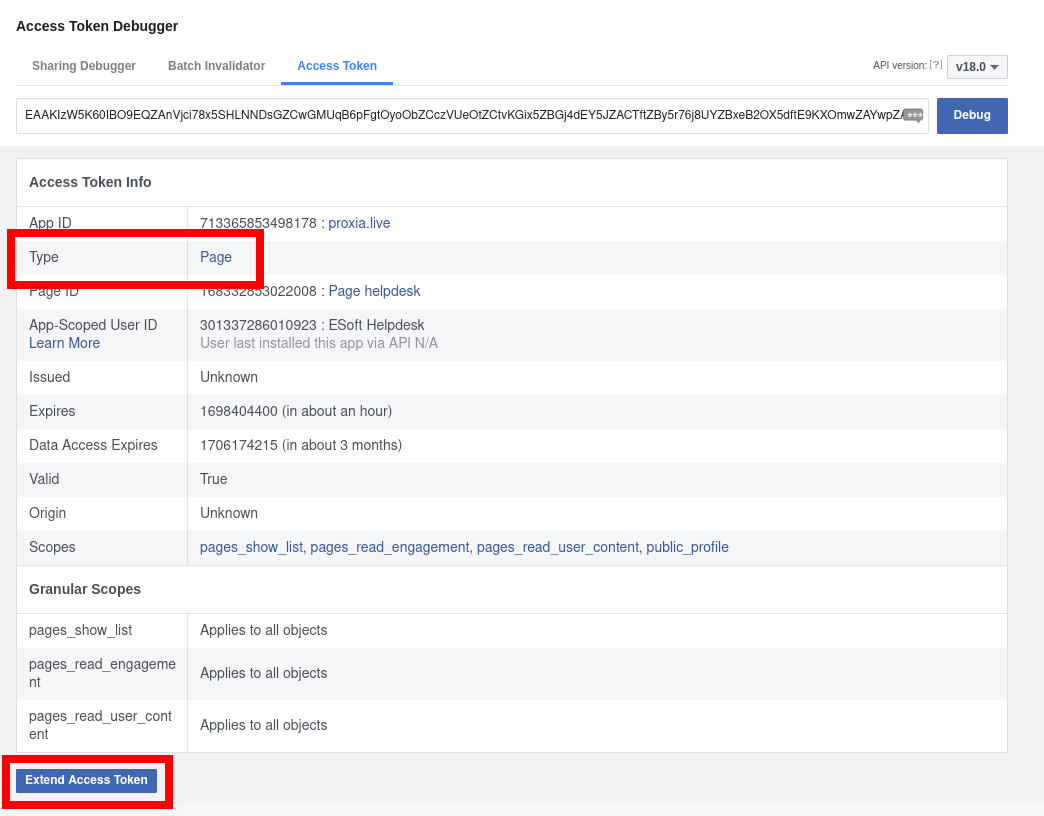The image size is (1044, 816).
Task: Open the pages_read_user_content scope link
Action: (557, 547)
